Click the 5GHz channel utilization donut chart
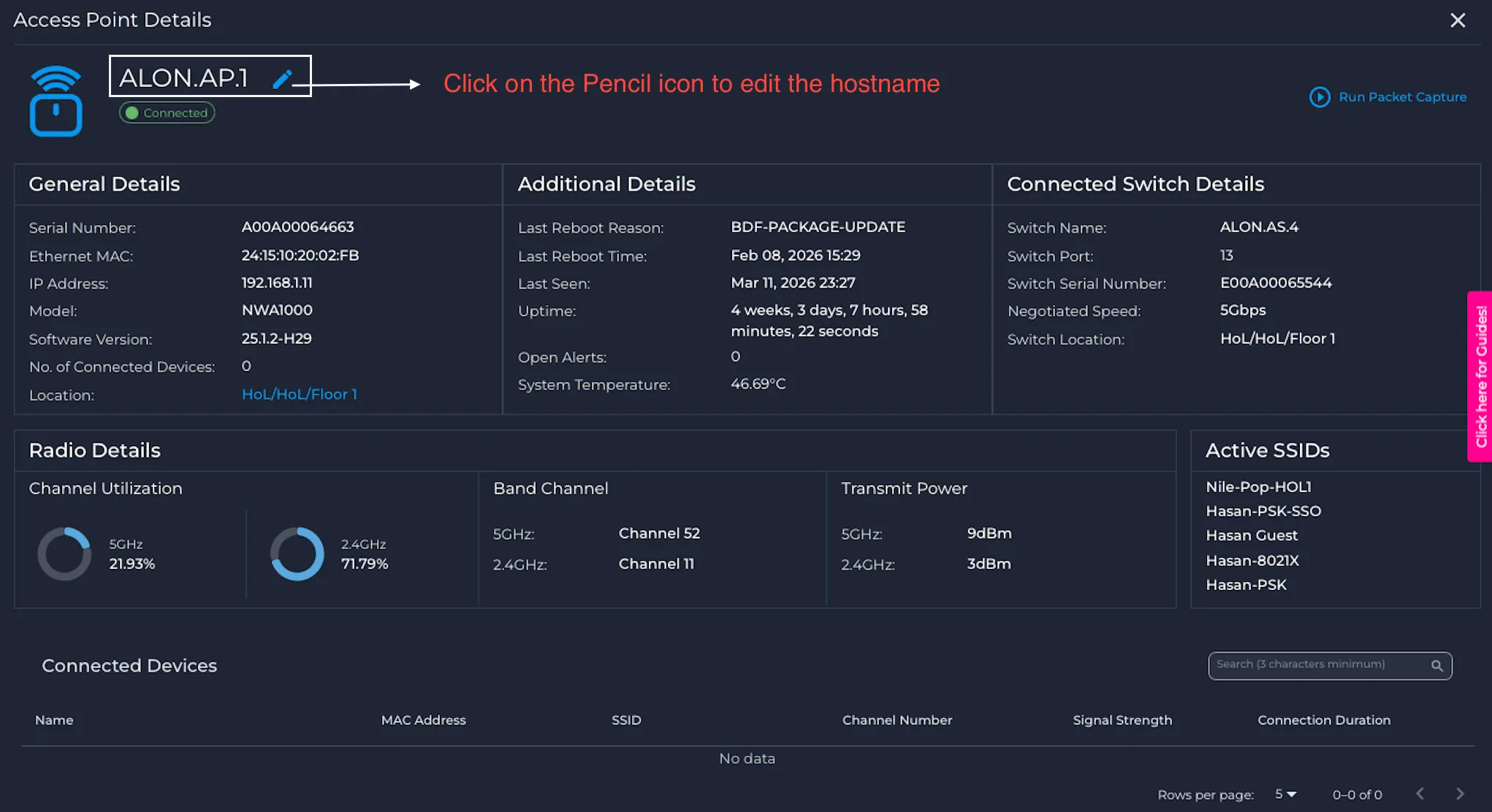The image size is (1492, 812). point(64,554)
